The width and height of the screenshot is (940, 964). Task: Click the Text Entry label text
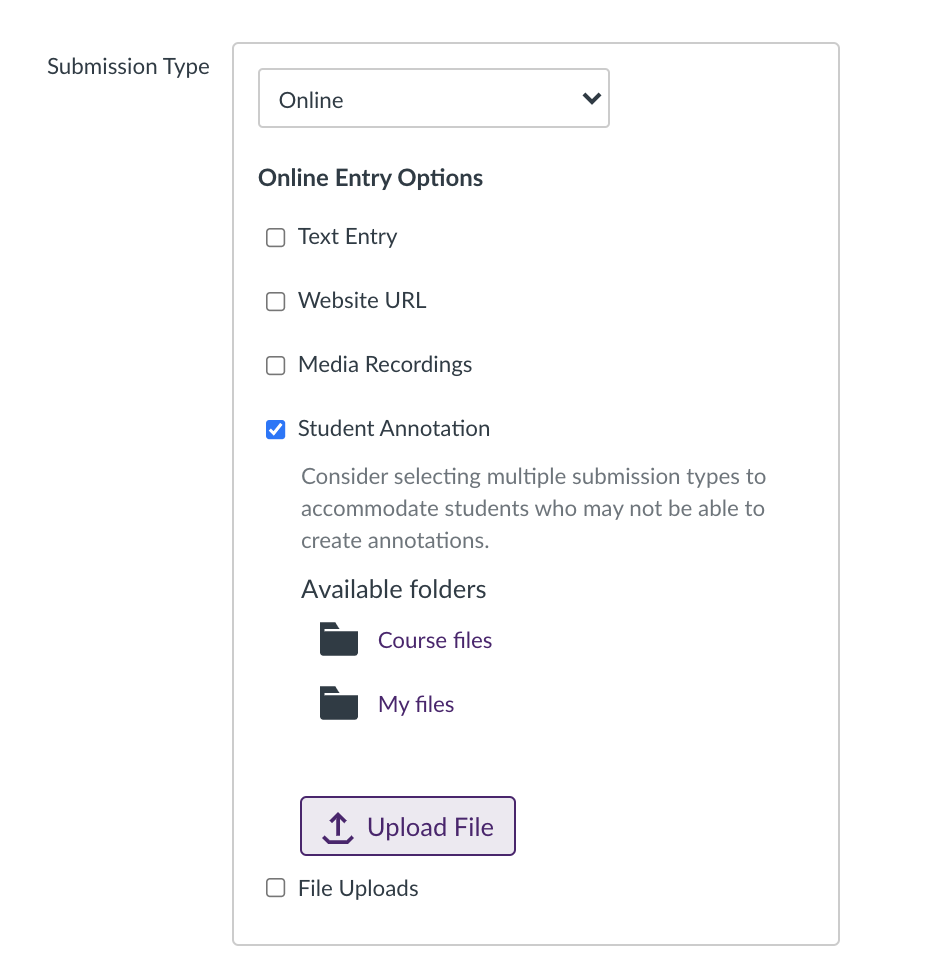tap(347, 237)
